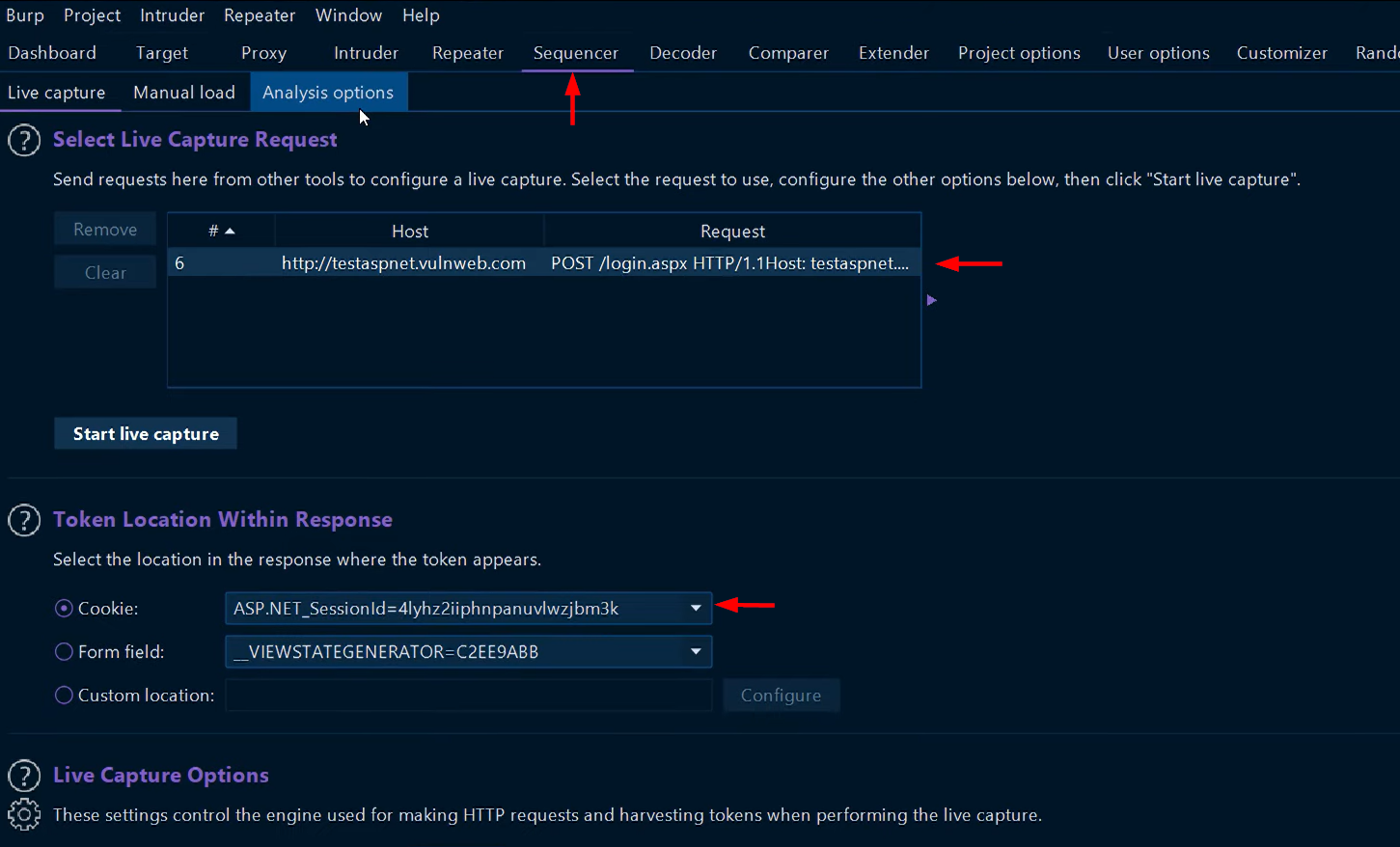Open the Intruder menu in the menu bar
Screen dimensions: 1400x847
click(172, 14)
